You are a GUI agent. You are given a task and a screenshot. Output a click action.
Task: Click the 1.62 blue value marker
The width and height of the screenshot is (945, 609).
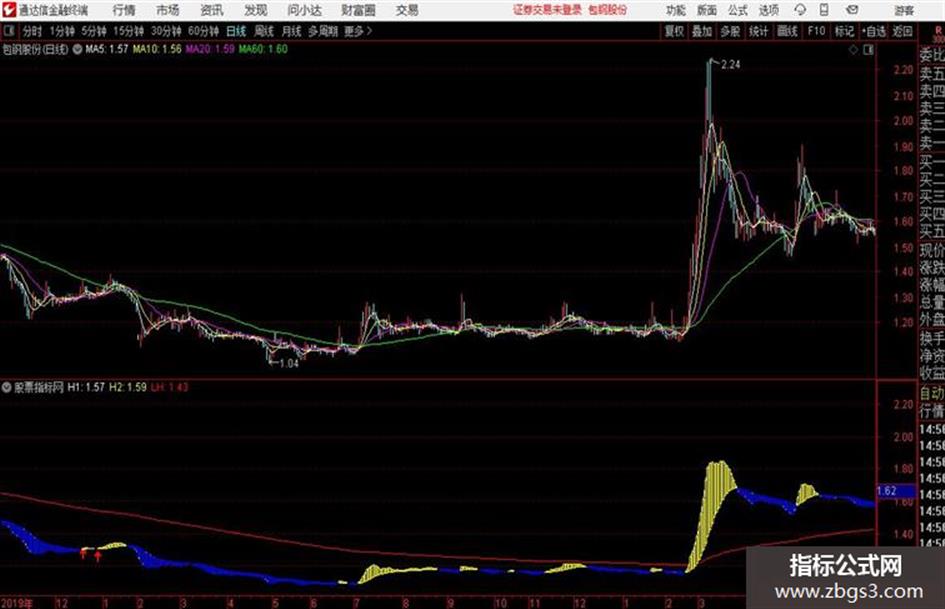[895, 491]
